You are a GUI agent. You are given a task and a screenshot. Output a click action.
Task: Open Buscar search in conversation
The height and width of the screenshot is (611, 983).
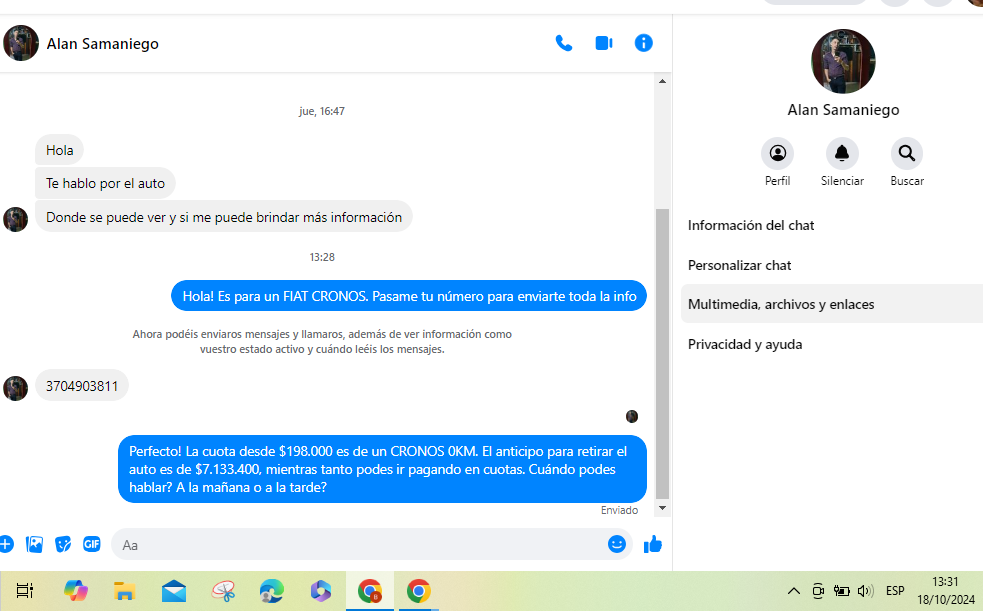(x=907, y=154)
